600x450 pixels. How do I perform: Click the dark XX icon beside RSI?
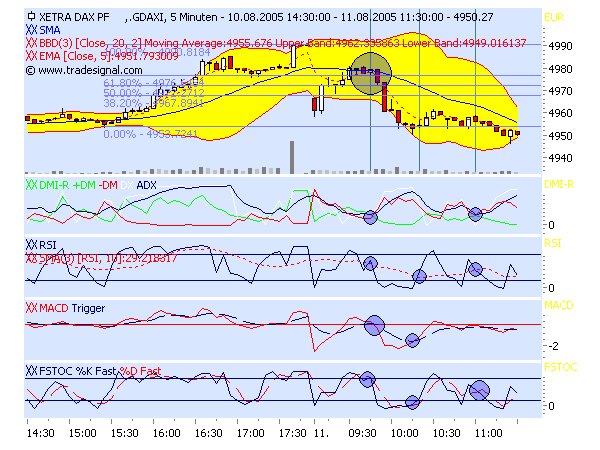(x=32, y=245)
